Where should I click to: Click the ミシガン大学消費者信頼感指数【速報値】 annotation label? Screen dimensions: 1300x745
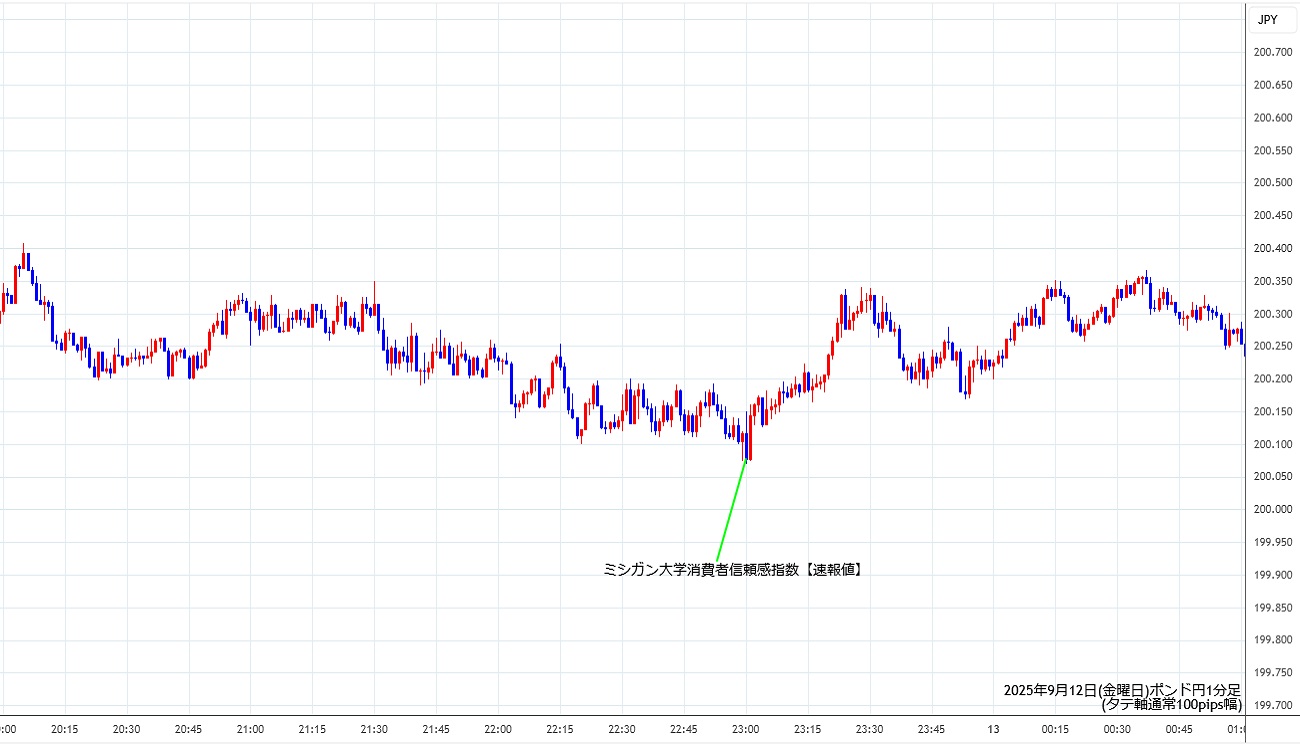733,570
